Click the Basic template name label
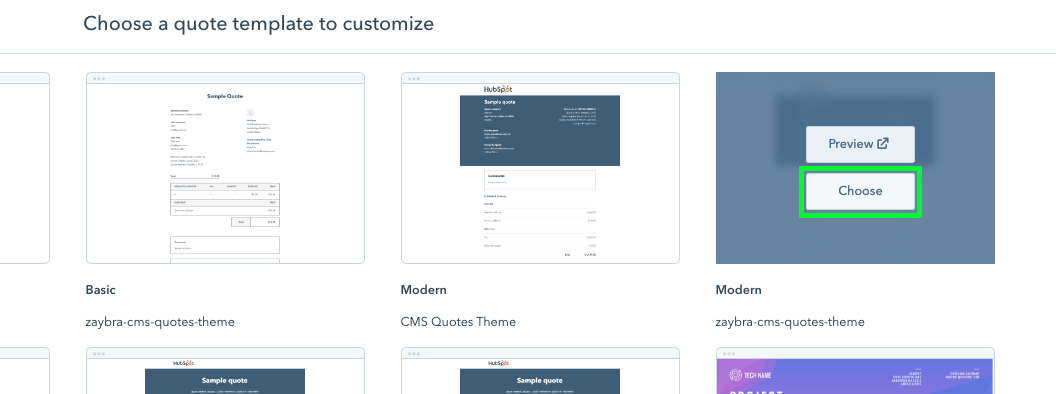 click(x=100, y=290)
